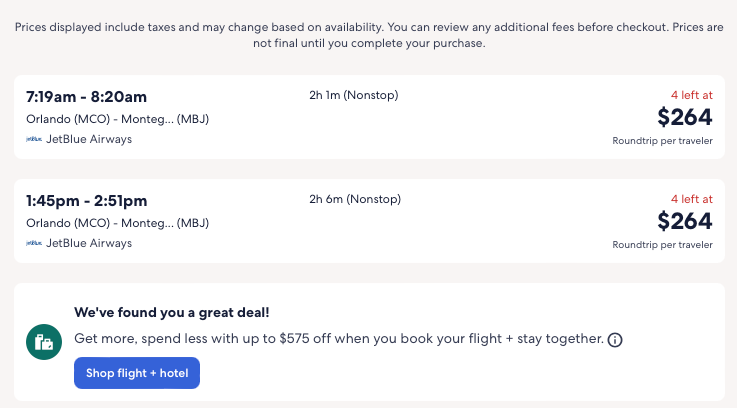Click the Orlando (MCO) route on the first flight
Screen dimensions: 737x408
click(117, 119)
